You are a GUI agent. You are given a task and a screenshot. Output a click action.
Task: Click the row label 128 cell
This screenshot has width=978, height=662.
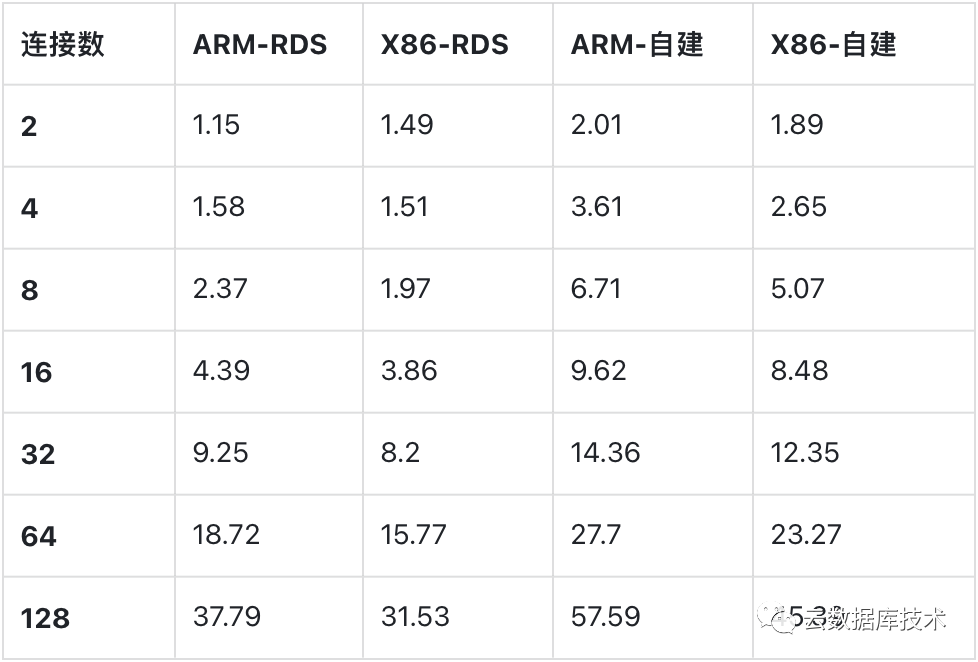click(46, 618)
